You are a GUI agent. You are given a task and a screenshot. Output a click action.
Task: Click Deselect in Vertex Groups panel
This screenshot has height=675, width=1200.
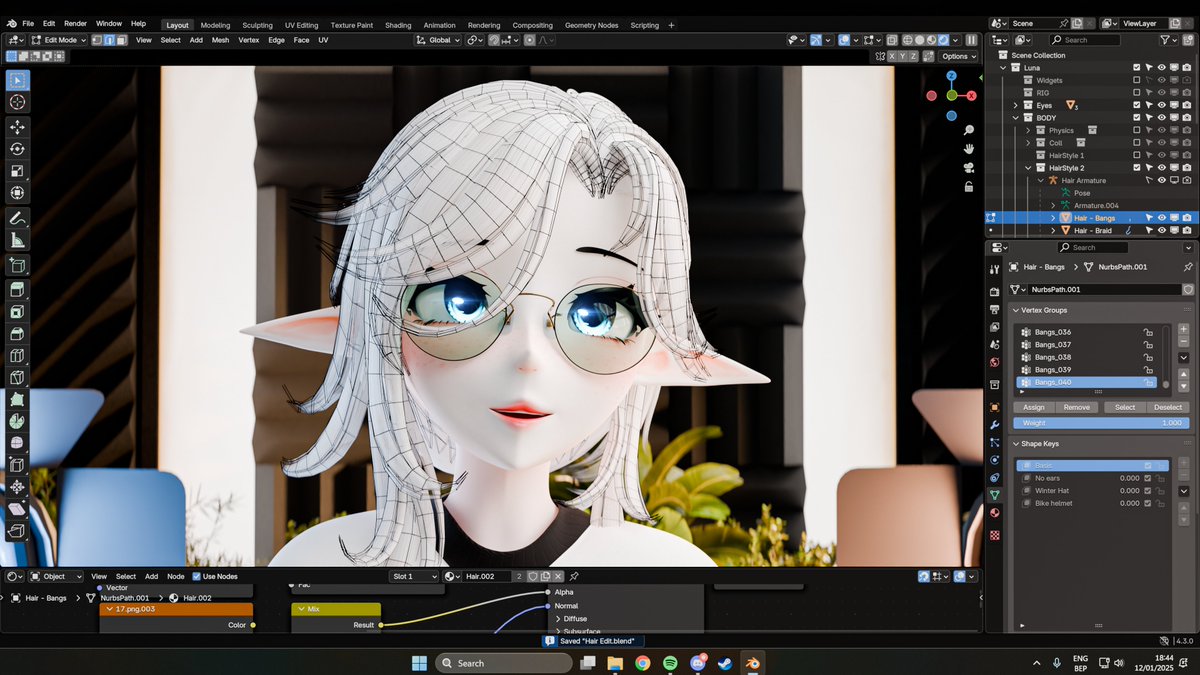coord(1168,407)
